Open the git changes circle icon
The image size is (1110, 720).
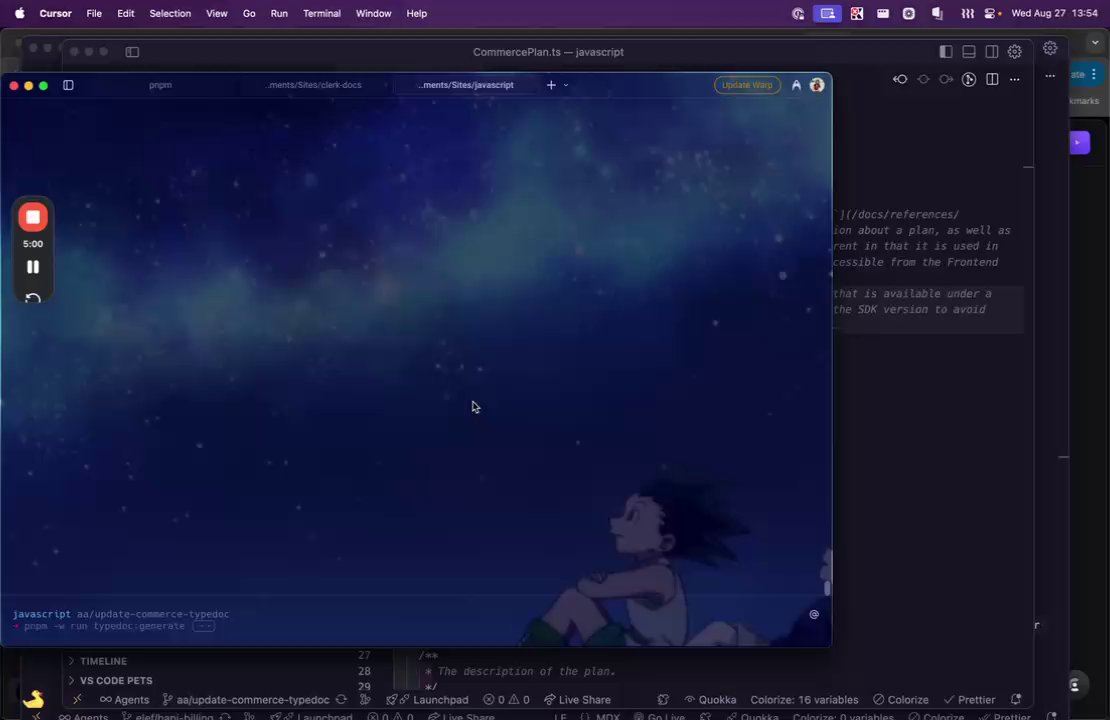coord(969,79)
